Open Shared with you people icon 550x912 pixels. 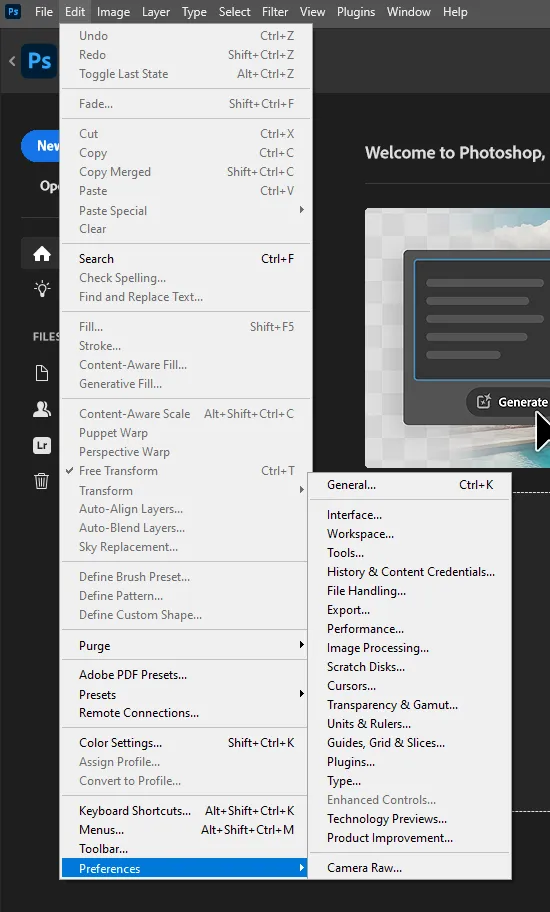(42, 409)
